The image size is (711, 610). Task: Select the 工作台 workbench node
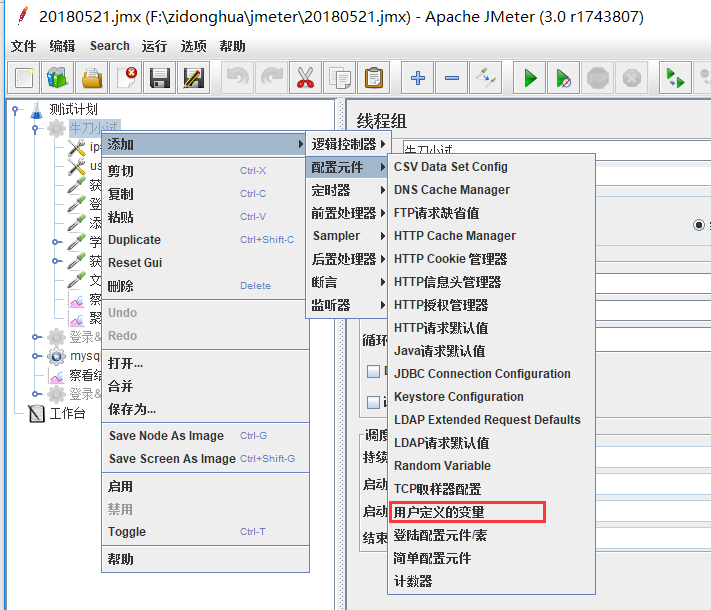click(x=57, y=413)
